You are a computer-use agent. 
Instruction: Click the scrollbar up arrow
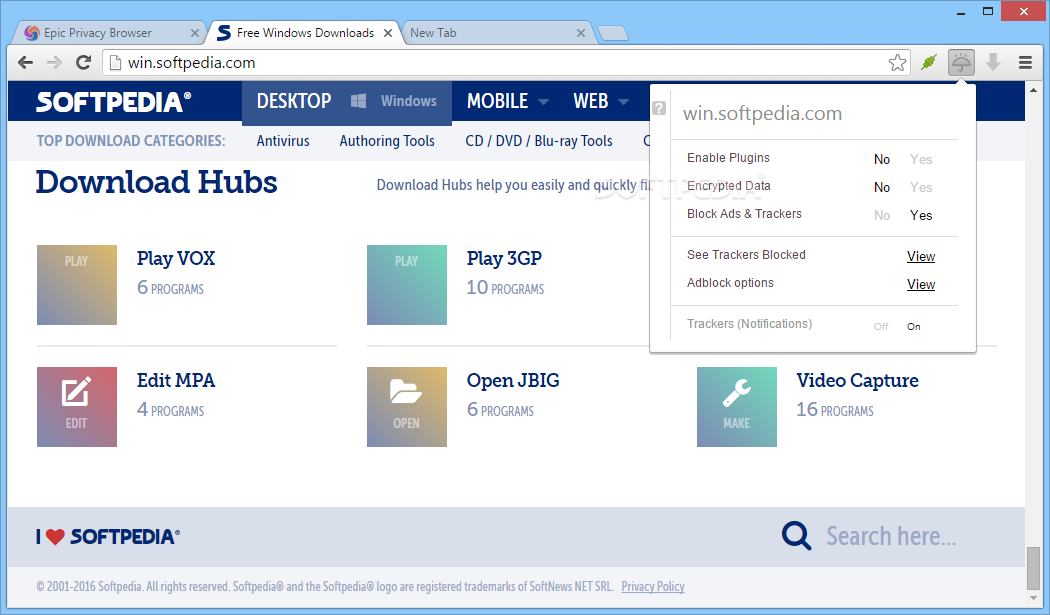[1034, 90]
